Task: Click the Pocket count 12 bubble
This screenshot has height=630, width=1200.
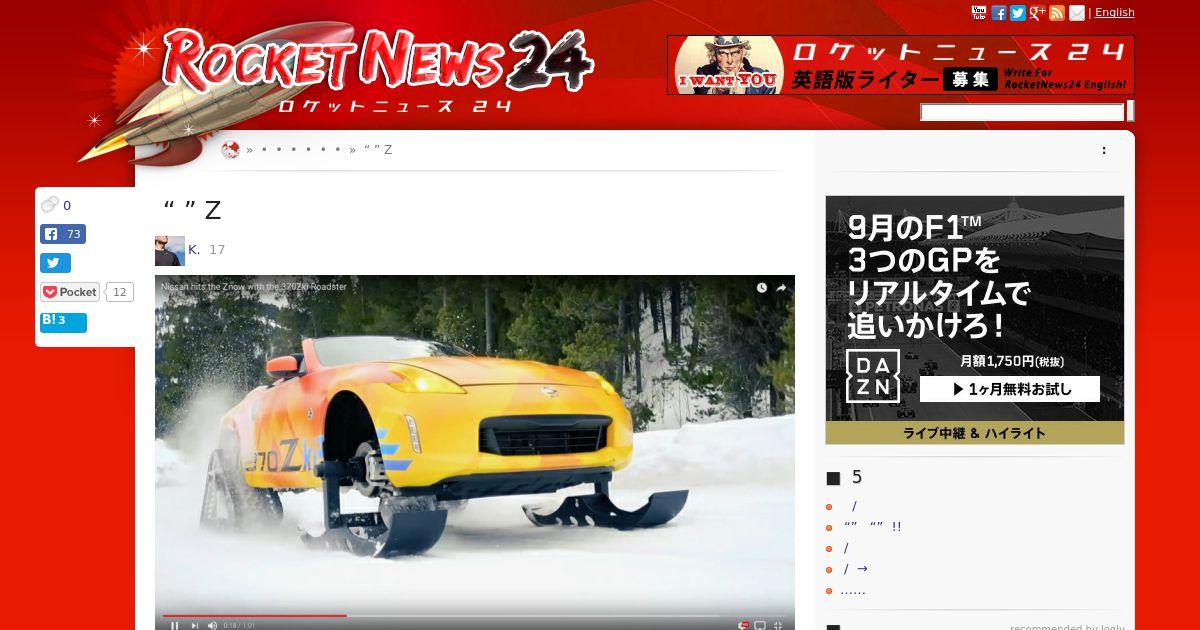Action: (120, 292)
